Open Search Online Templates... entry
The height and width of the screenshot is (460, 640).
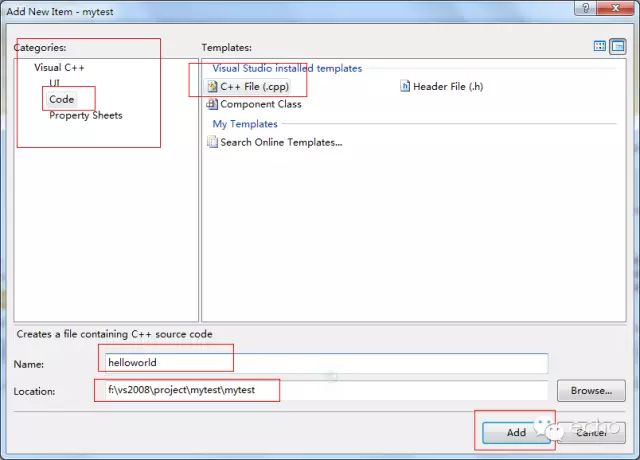(281, 142)
